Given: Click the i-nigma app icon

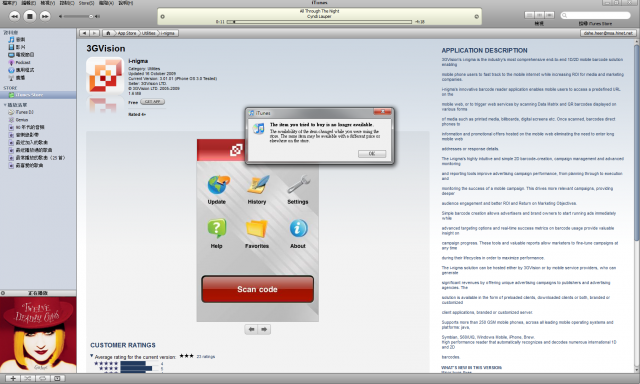Looking at the screenshot, I should 105,76.
